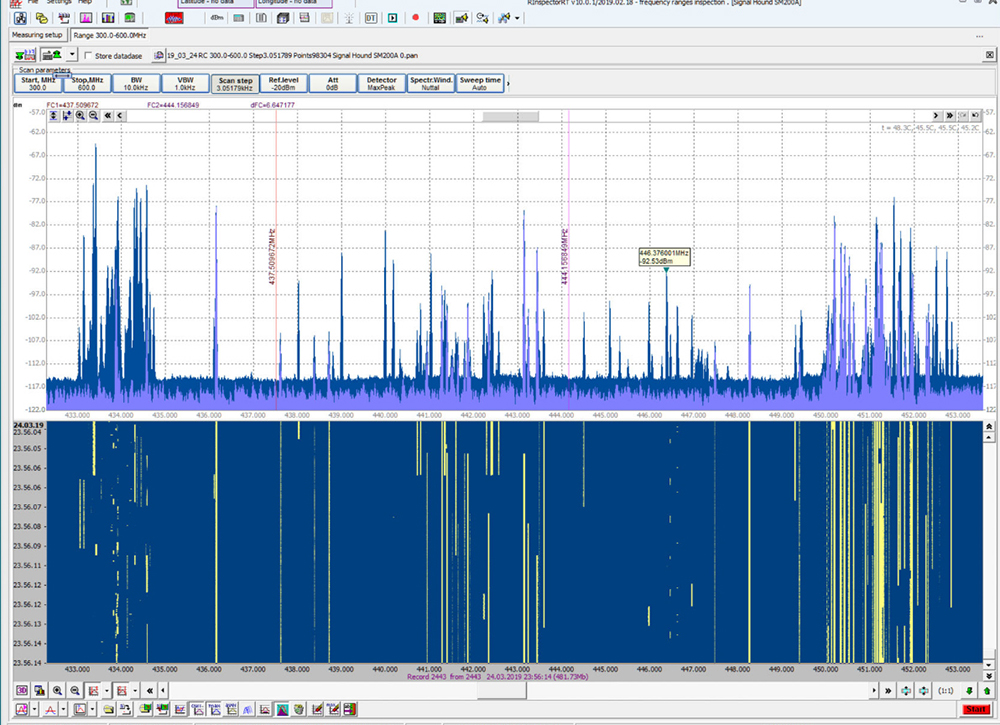
Task: Zoom out on the spectrum graph
Action: pyautogui.click(x=93, y=115)
